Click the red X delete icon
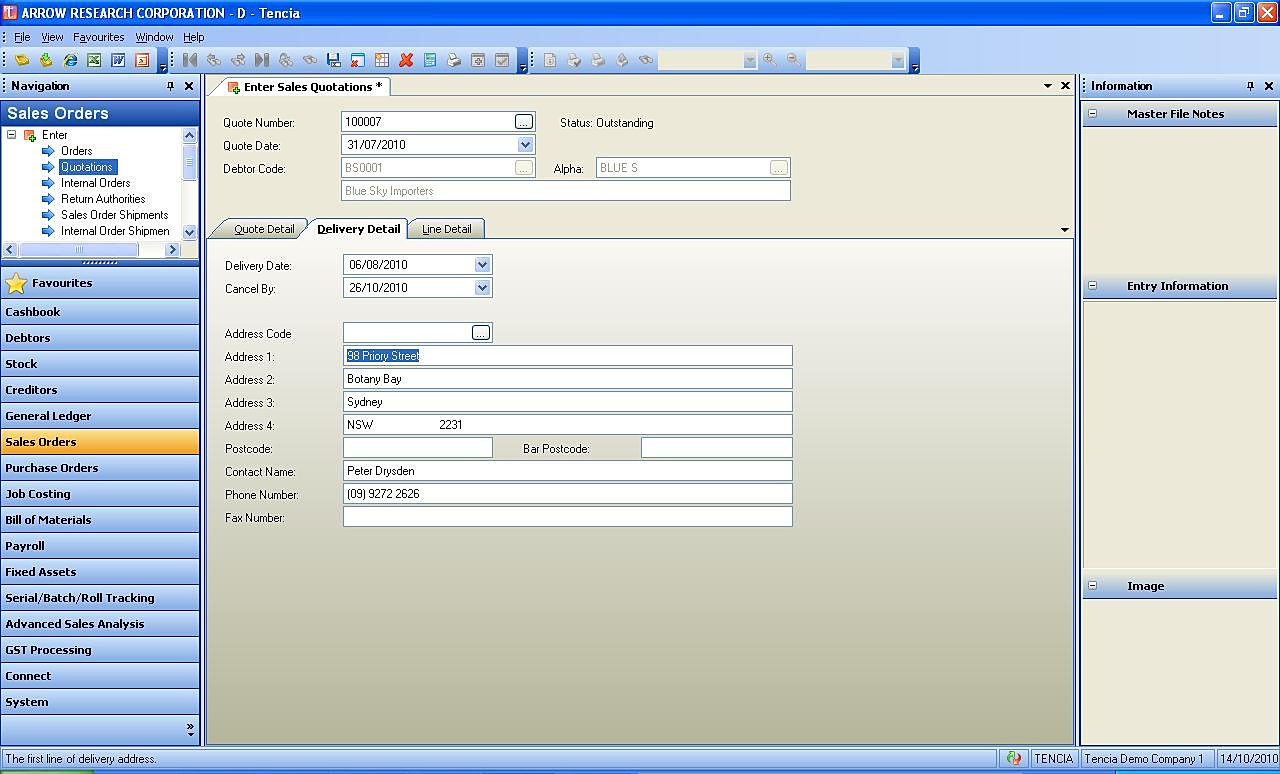 (x=406, y=60)
